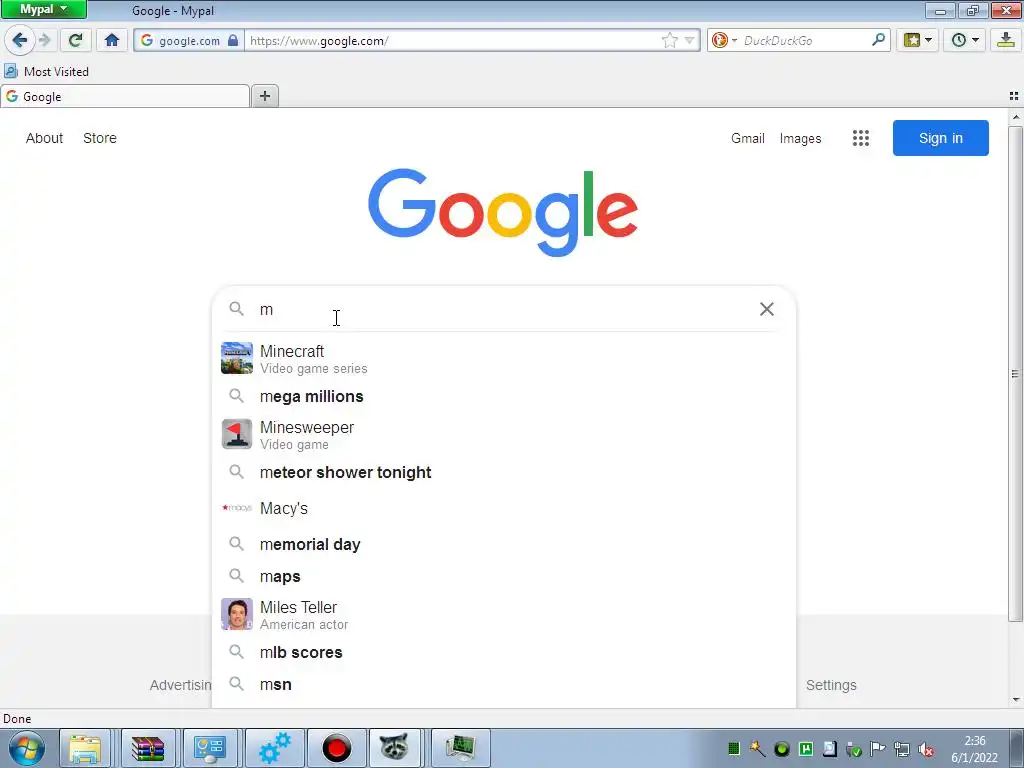Open the downloads arrow button
This screenshot has width=1024, height=768.
(1006, 40)
